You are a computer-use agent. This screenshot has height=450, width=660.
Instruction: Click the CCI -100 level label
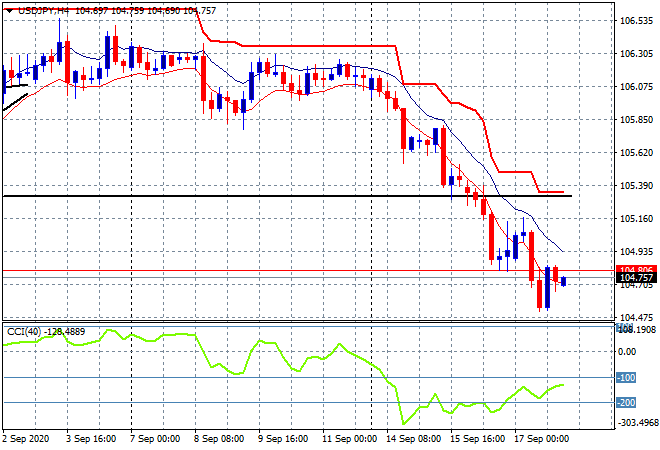point(626,378)
